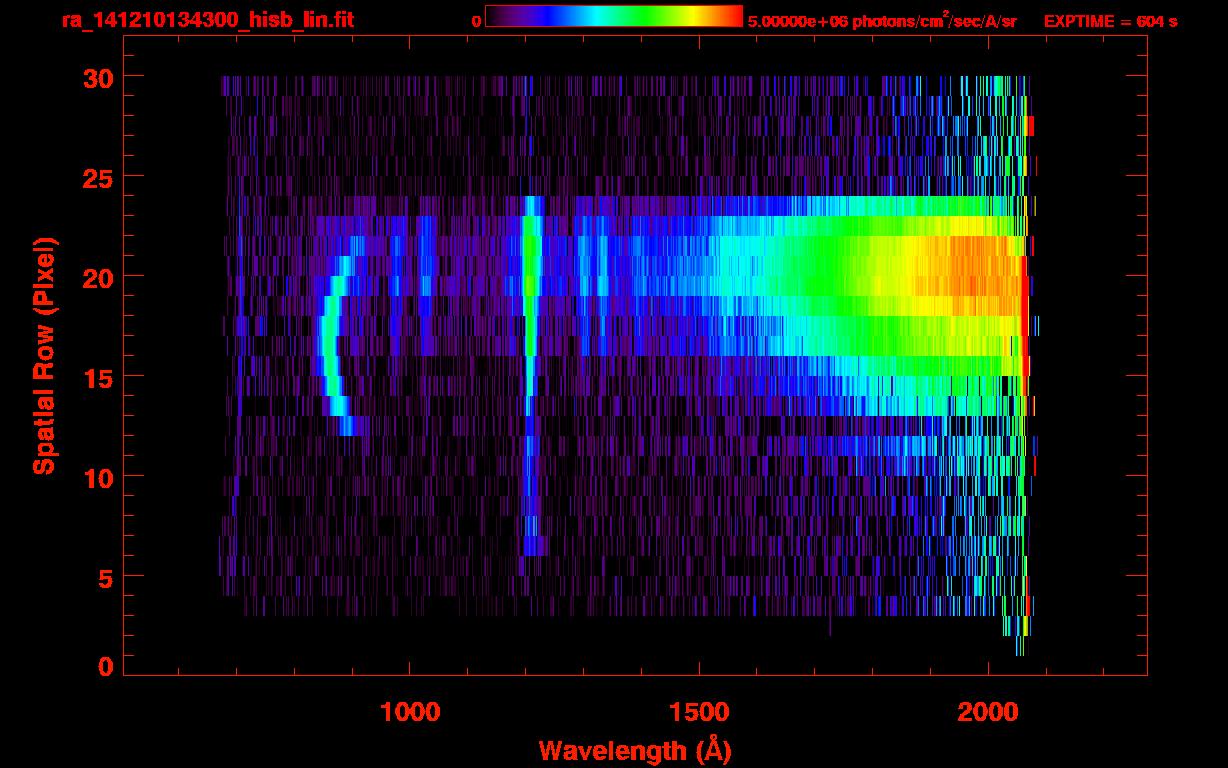Click the x-axis tick label 2000
1228x768 pixels.
click(x=988, y=711)
